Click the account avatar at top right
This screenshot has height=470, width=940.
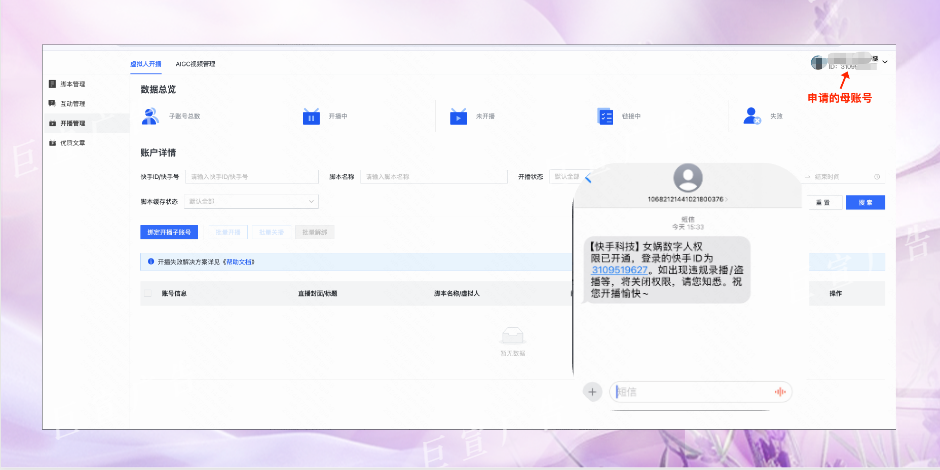tap(818, 62)
